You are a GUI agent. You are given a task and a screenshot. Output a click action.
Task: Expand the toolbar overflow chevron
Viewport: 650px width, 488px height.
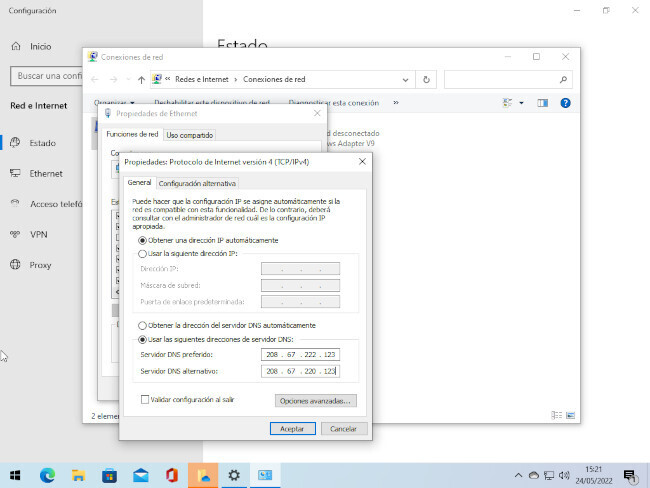coord(396,102)
